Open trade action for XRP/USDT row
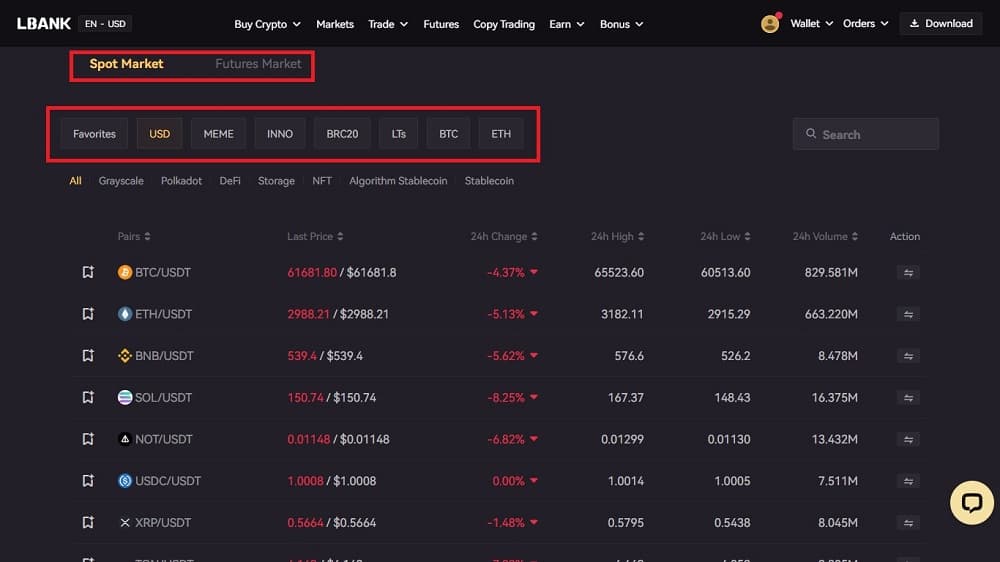This screenshot has width=1000, height=562. tap(908, 523)
